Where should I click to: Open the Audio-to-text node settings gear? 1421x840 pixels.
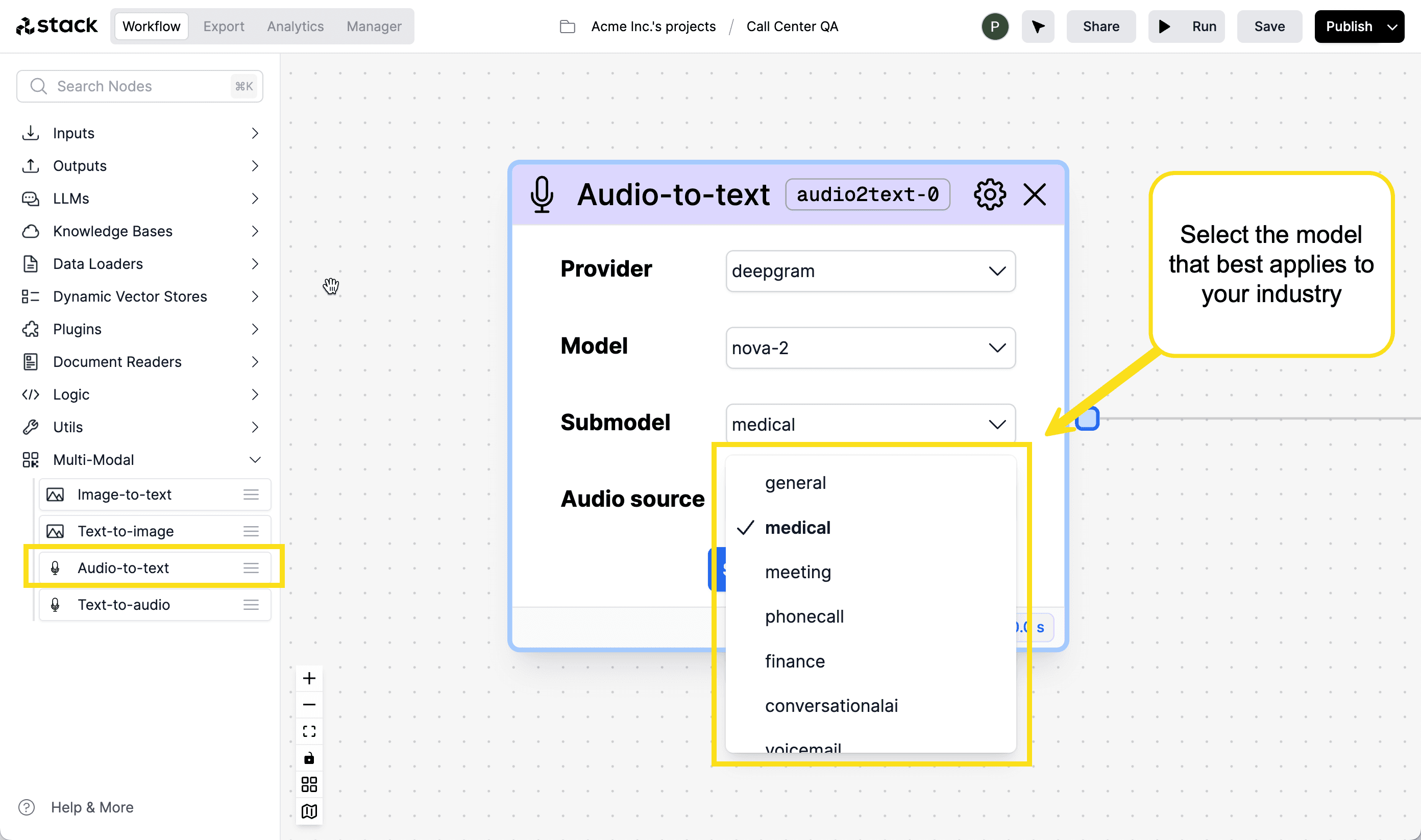990,195
